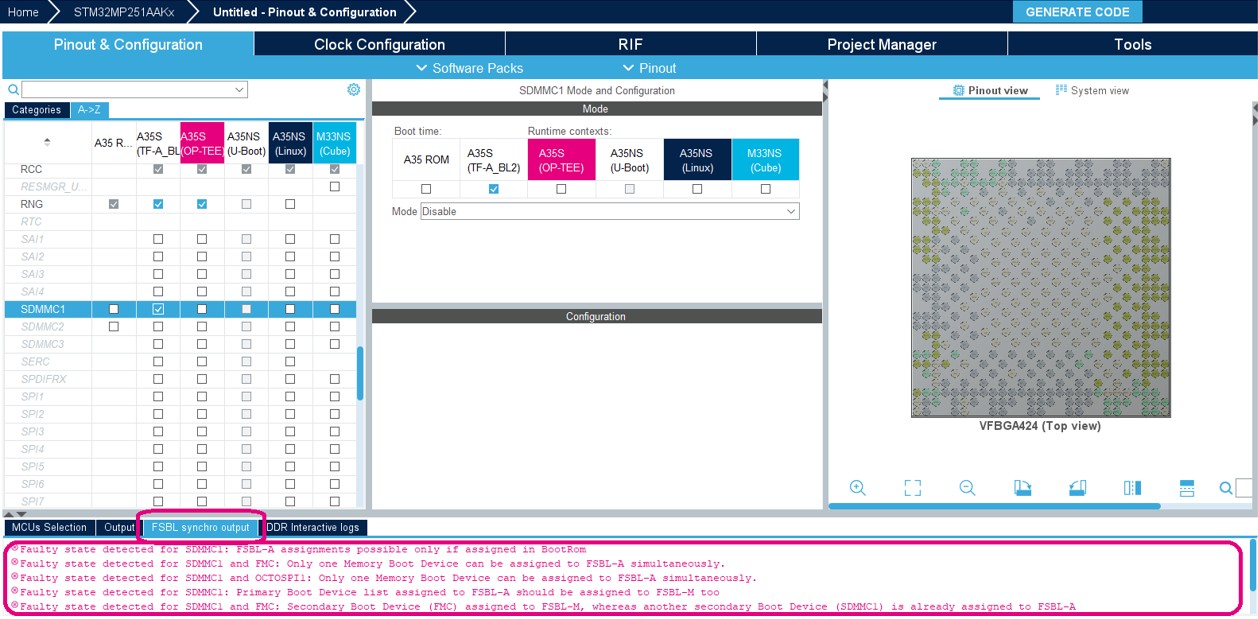The height and width of the screenshot is (619, 1258).
Task: Select RCC in peripheral list
Action: tap(32, 169)
